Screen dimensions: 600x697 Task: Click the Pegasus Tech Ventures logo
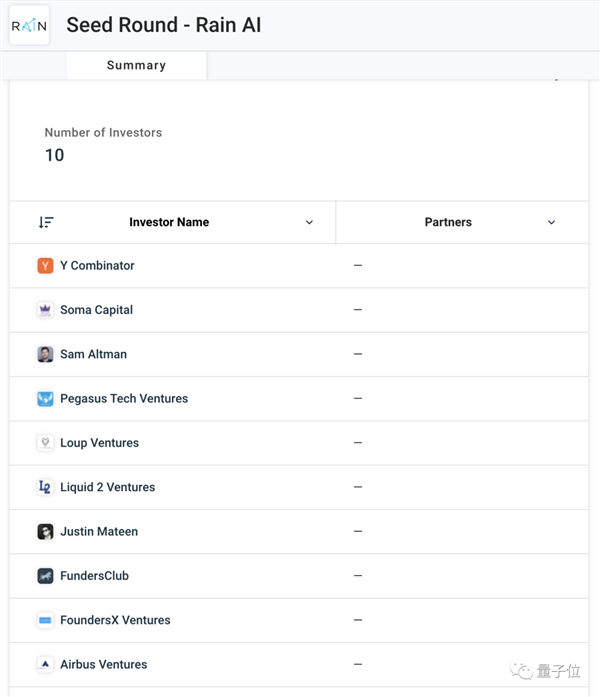[45, 399]
